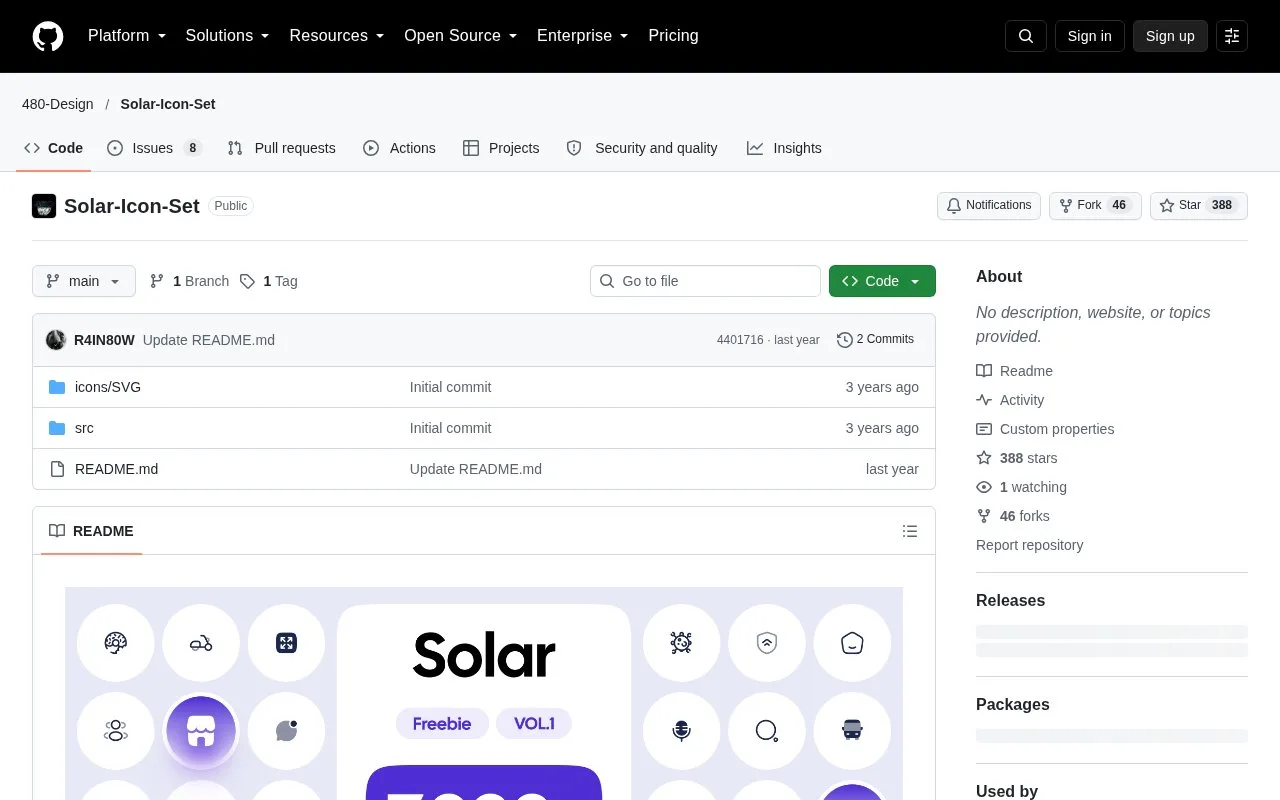Expand the Open Source menu
Screen dimensions: 1280x800
click(x=460, y=36)
